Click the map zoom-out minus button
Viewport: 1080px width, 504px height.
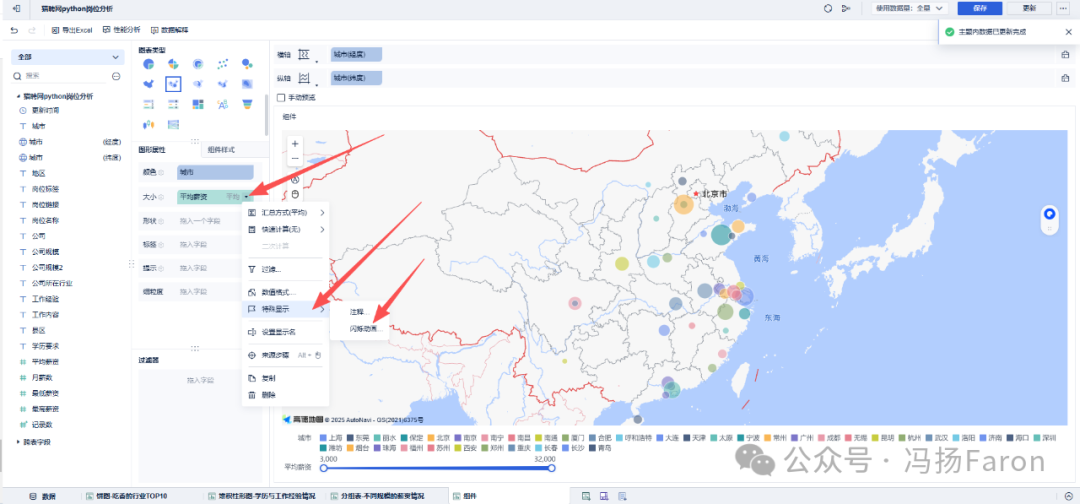point(295,158)
